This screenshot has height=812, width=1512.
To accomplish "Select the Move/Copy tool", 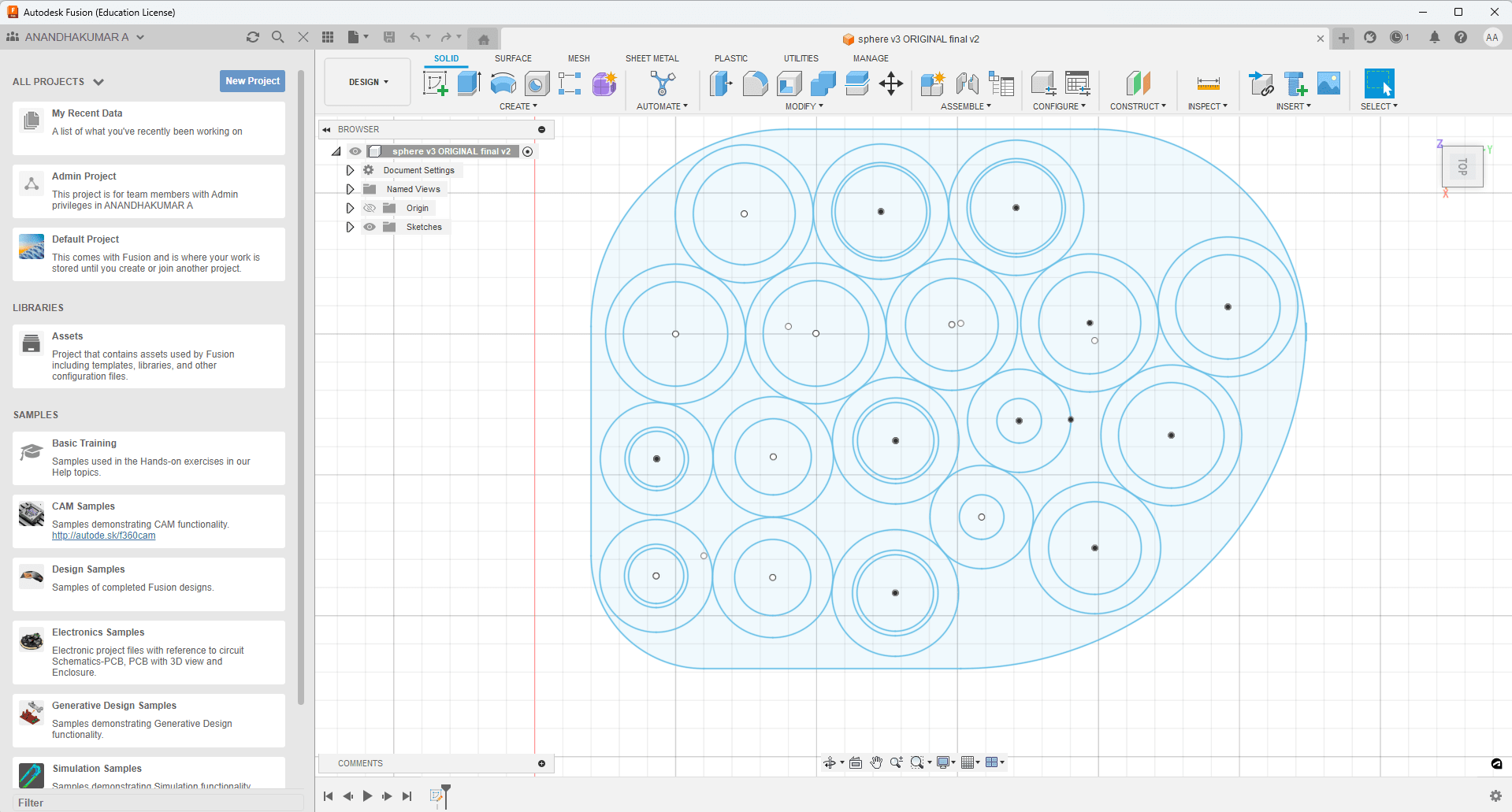I will [891, 83].
